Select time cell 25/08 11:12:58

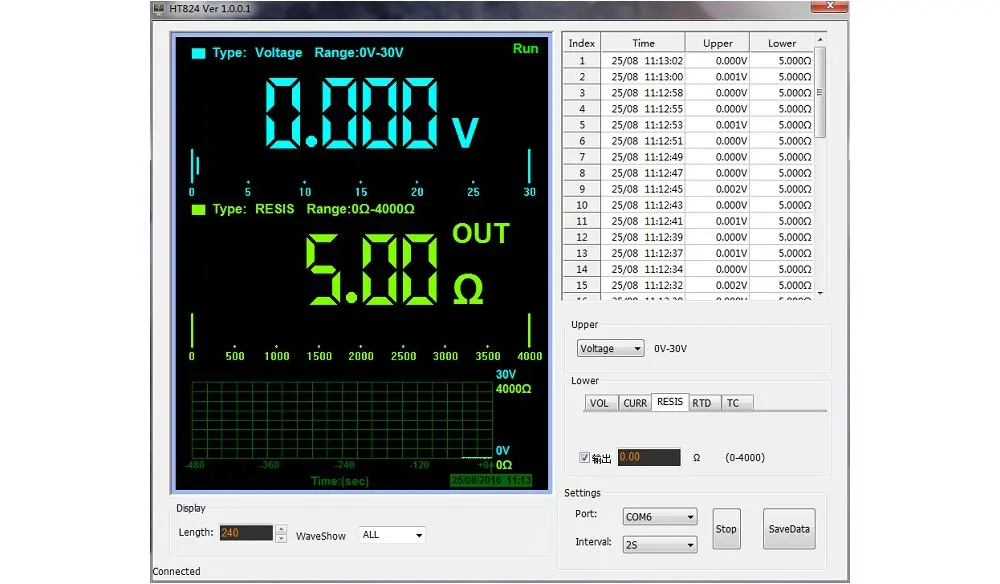point(643,92)
